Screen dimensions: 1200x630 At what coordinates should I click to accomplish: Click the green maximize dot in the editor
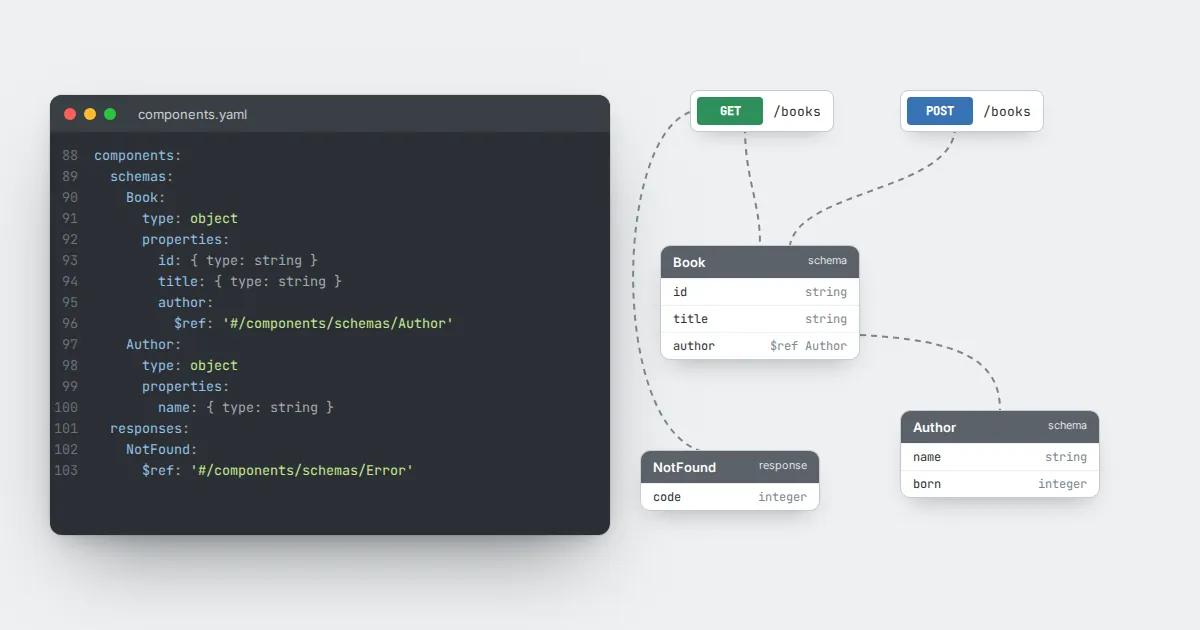pos(110,114)
